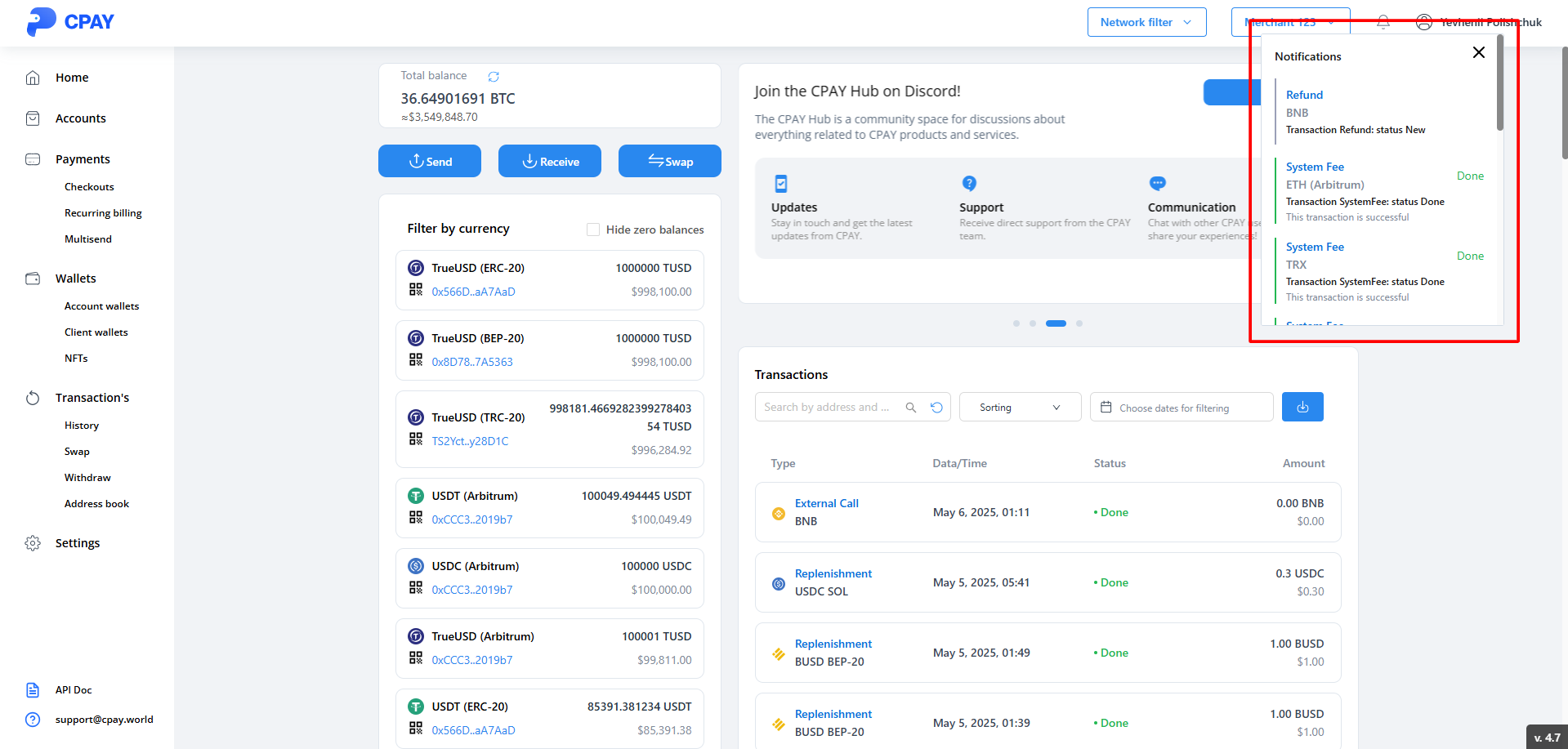This screenshot has width=1568, height=749.
Task: Open Recurring billing page
Action: pos(103,213)
